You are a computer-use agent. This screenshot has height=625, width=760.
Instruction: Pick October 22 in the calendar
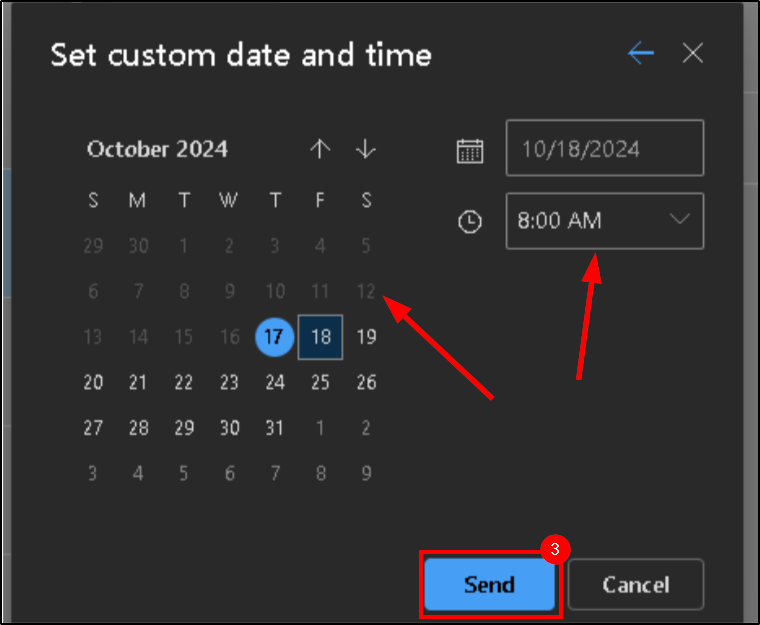click(184, 382)
